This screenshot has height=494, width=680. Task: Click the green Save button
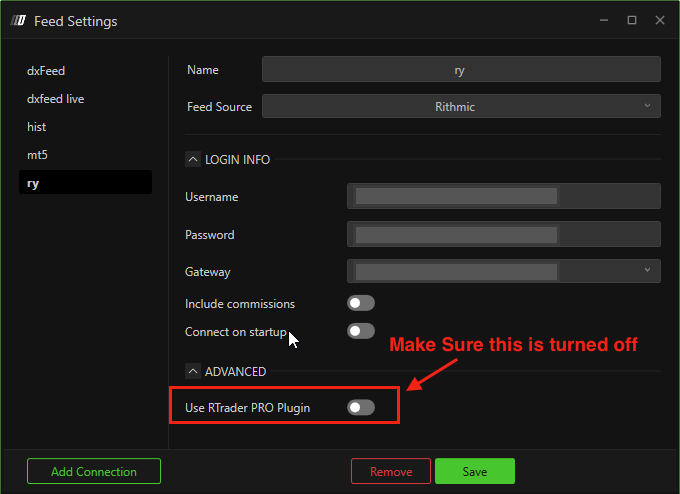[474, 471]
